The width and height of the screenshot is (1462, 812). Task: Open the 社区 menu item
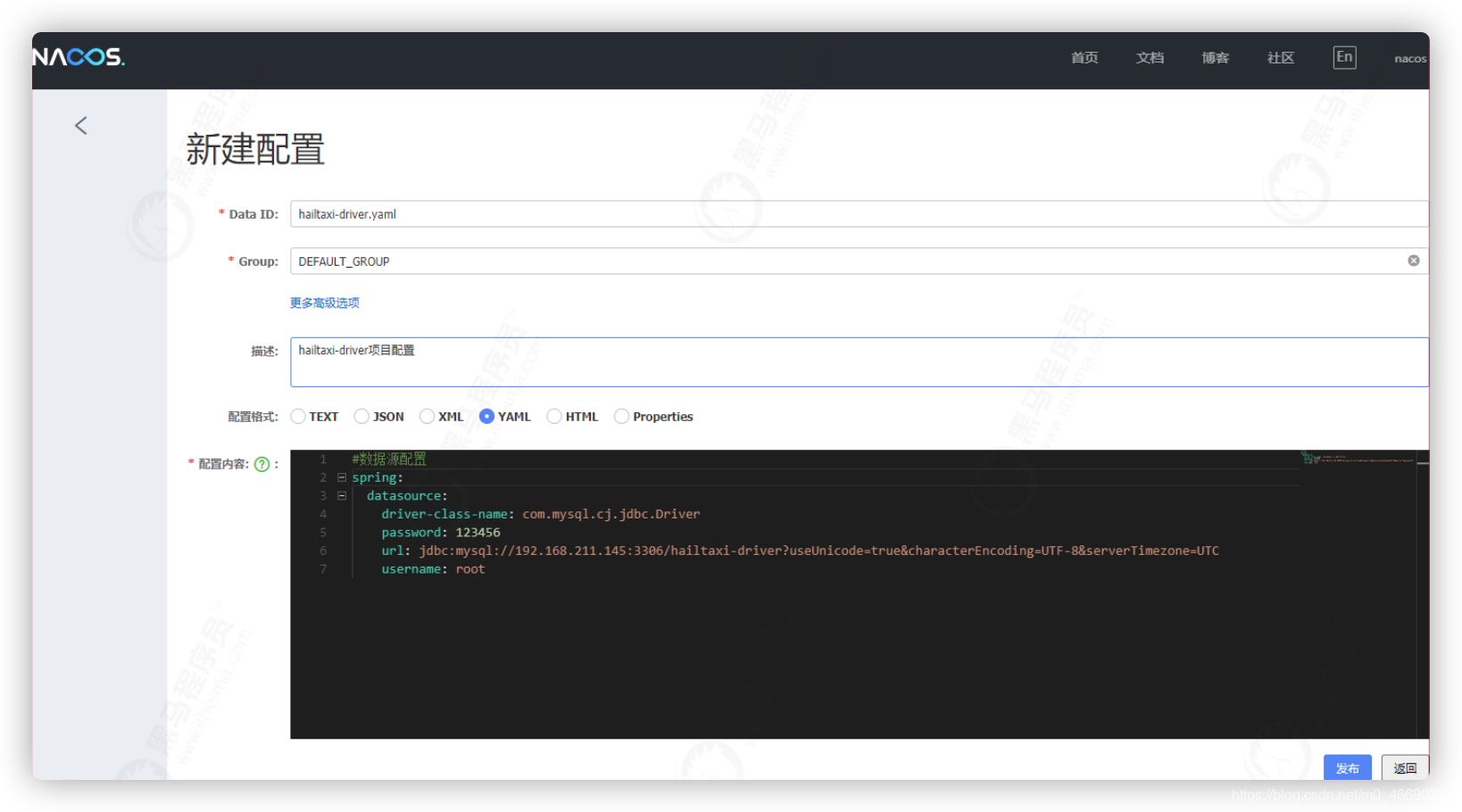coord(1281,58)
